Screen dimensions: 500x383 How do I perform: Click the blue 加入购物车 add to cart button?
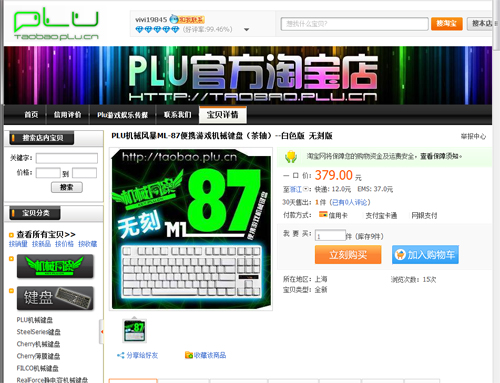pos(425,255)
